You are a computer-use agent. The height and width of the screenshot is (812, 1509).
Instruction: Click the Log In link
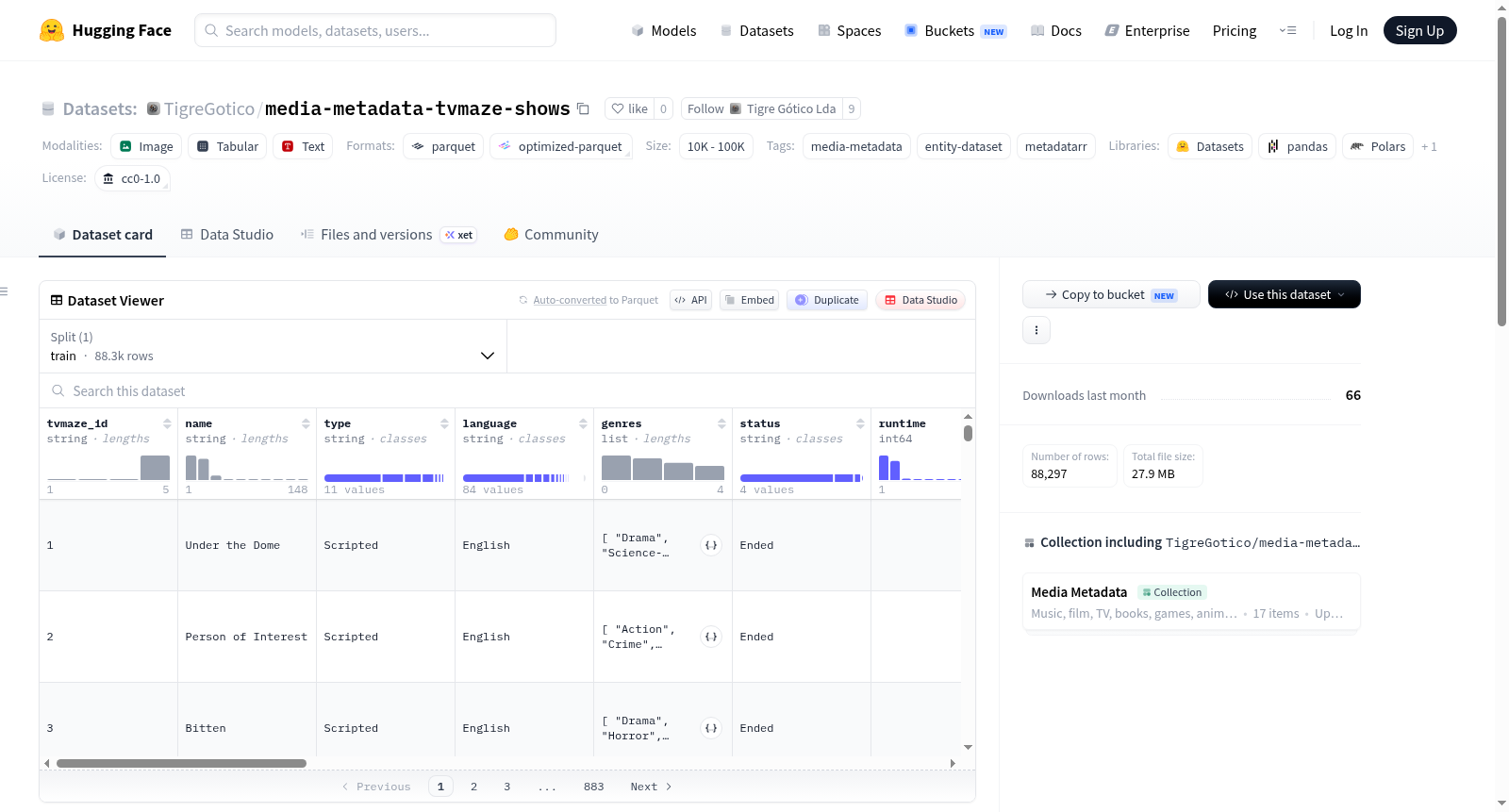point(1349,30)
